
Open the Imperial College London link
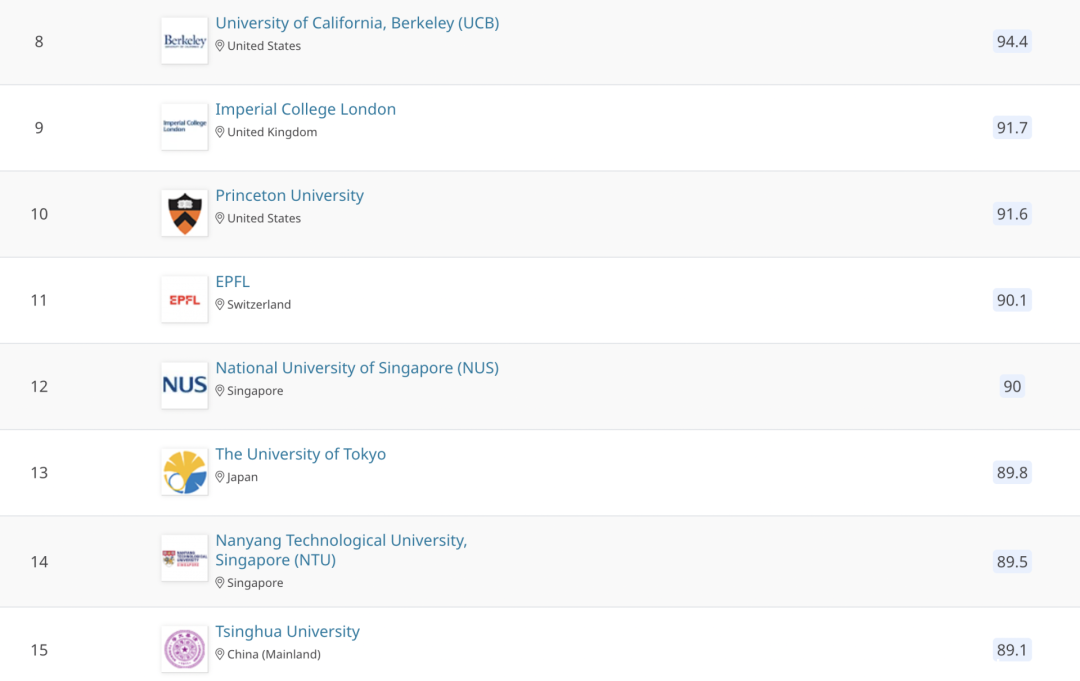[305, 109]
